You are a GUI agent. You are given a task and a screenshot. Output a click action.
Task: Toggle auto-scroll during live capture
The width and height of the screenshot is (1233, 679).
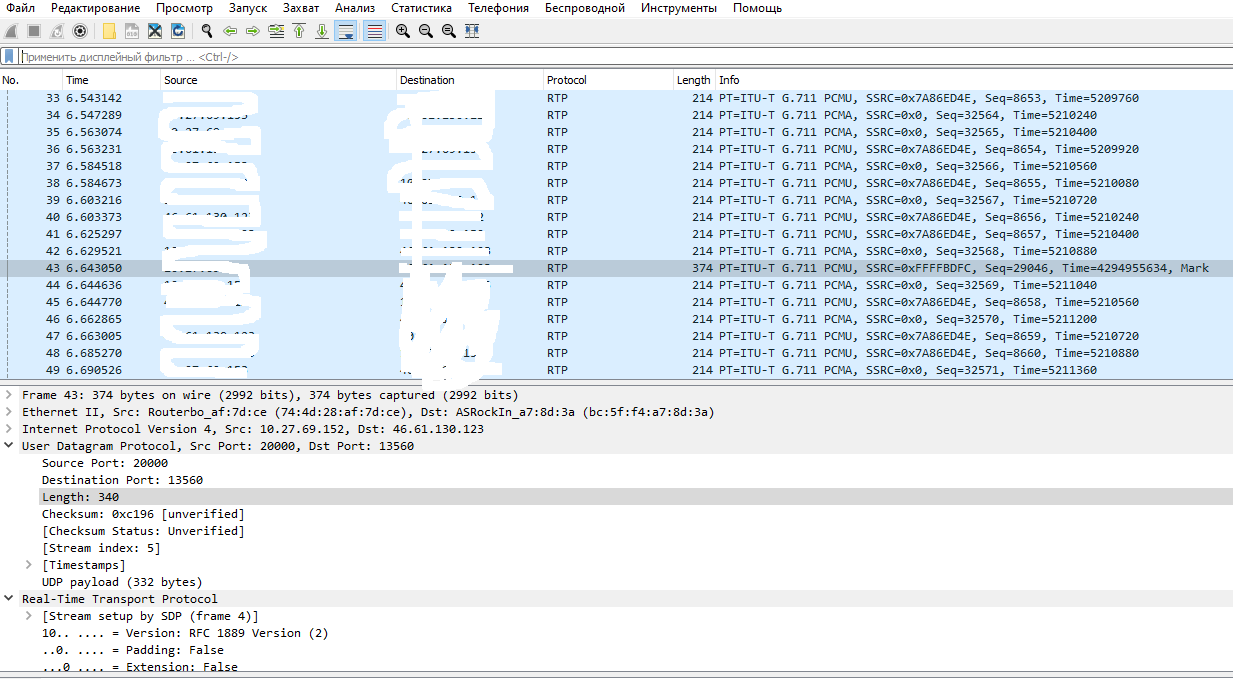click(345, 31)
